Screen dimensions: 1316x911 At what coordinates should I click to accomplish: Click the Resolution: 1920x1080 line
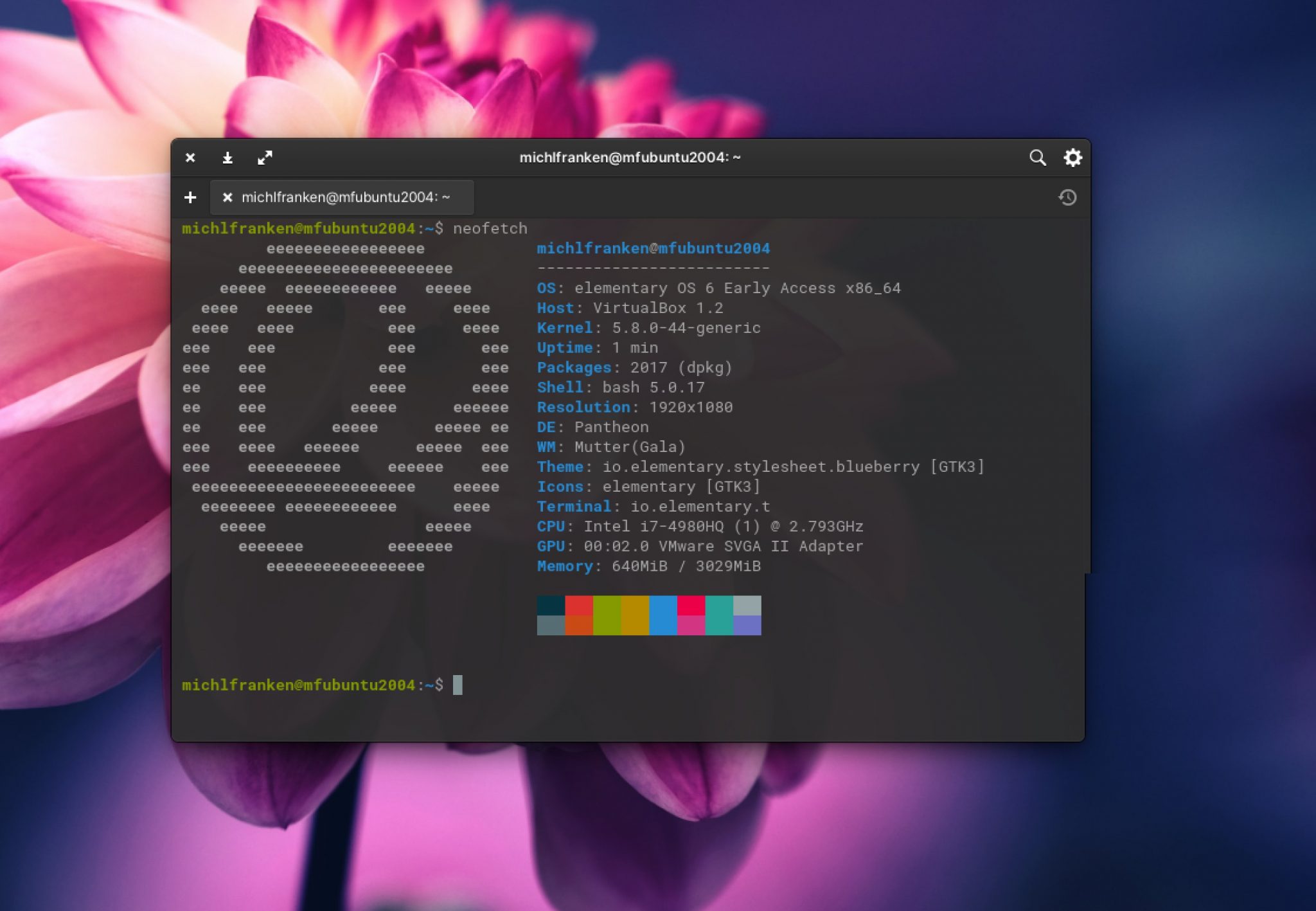tap(634, 408)
